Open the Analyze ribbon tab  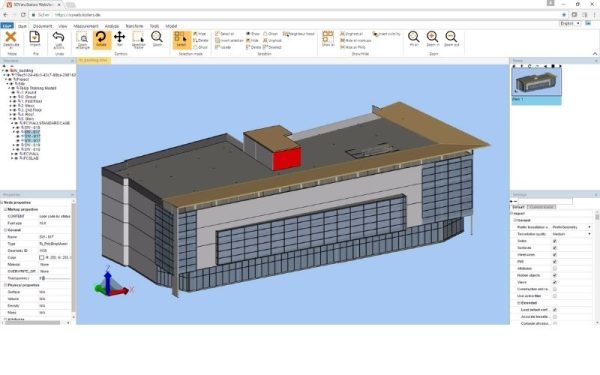coord(112,26)
